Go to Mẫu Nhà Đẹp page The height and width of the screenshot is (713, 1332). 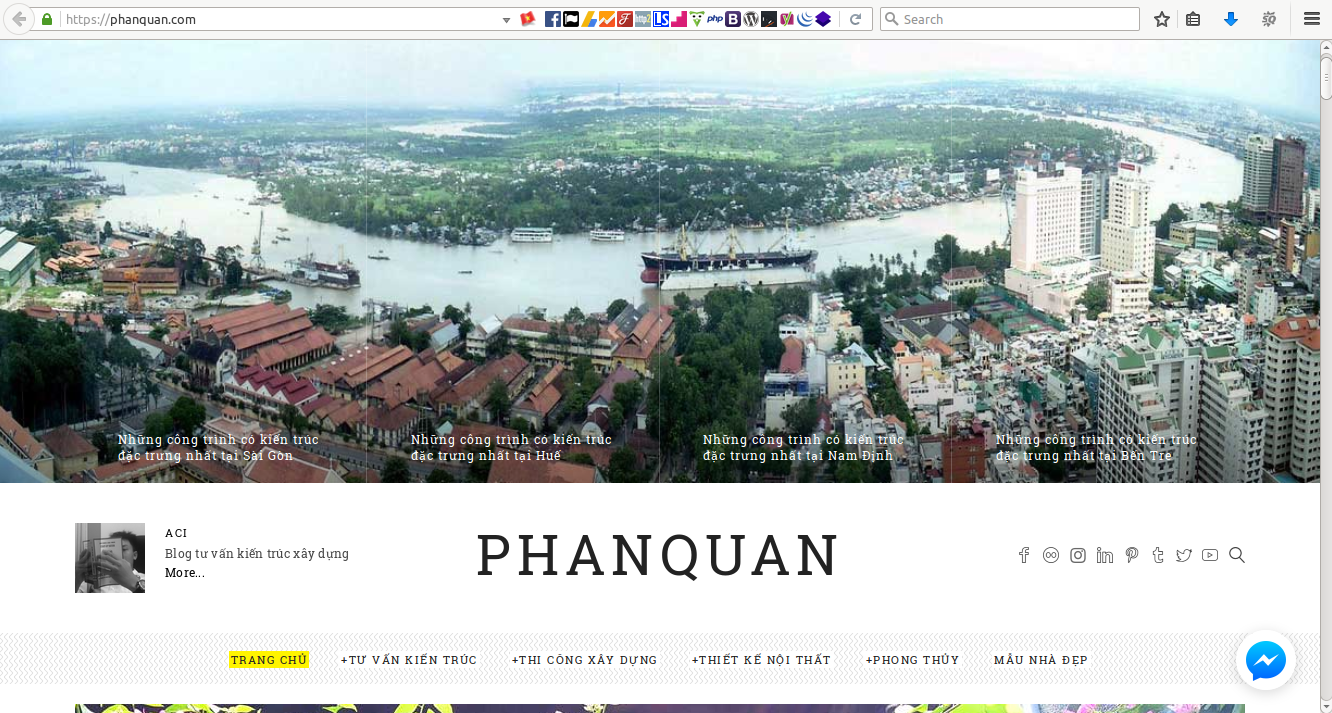coord(1040,660)
